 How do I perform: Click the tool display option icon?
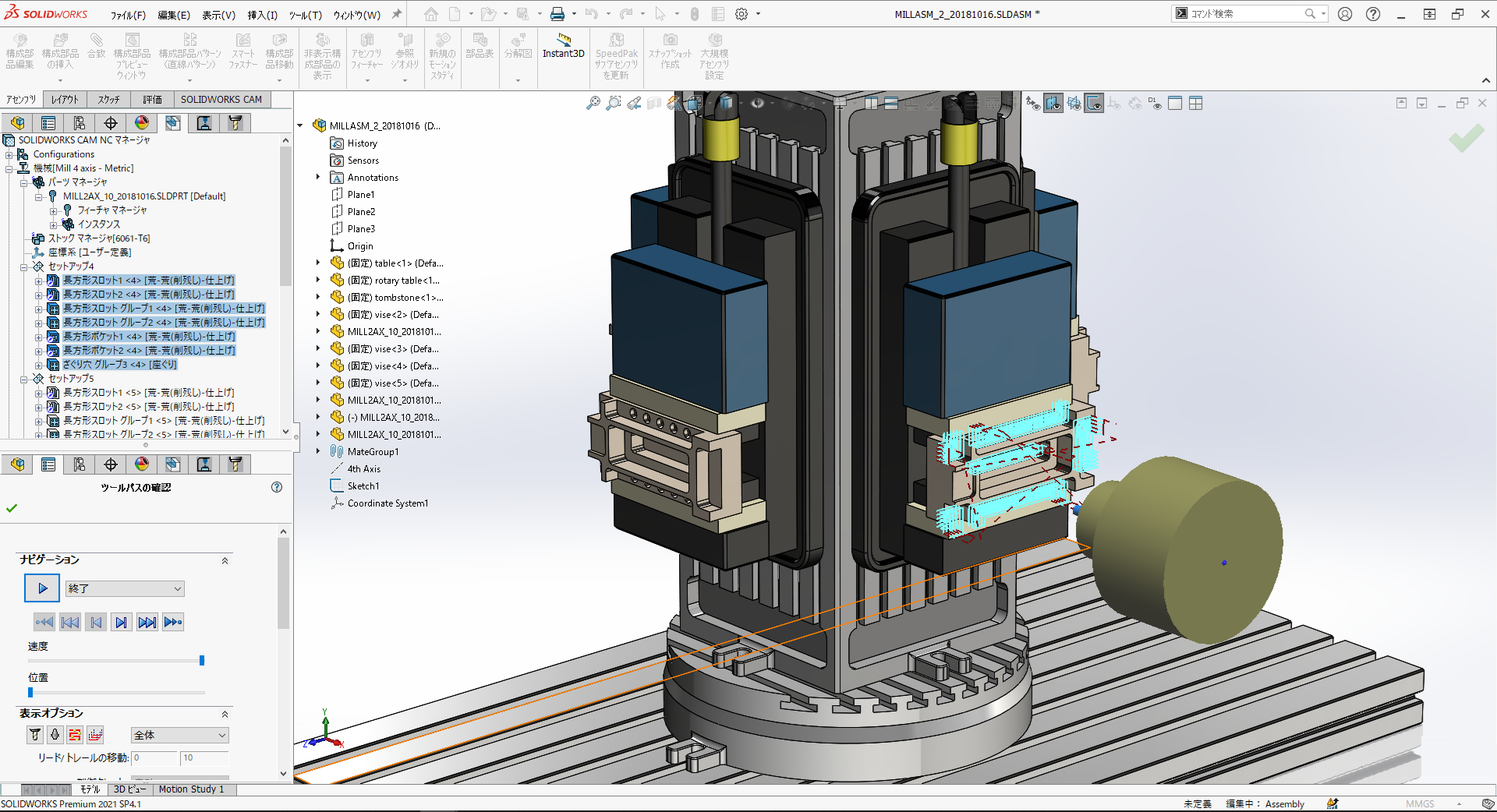click(35, 734)
